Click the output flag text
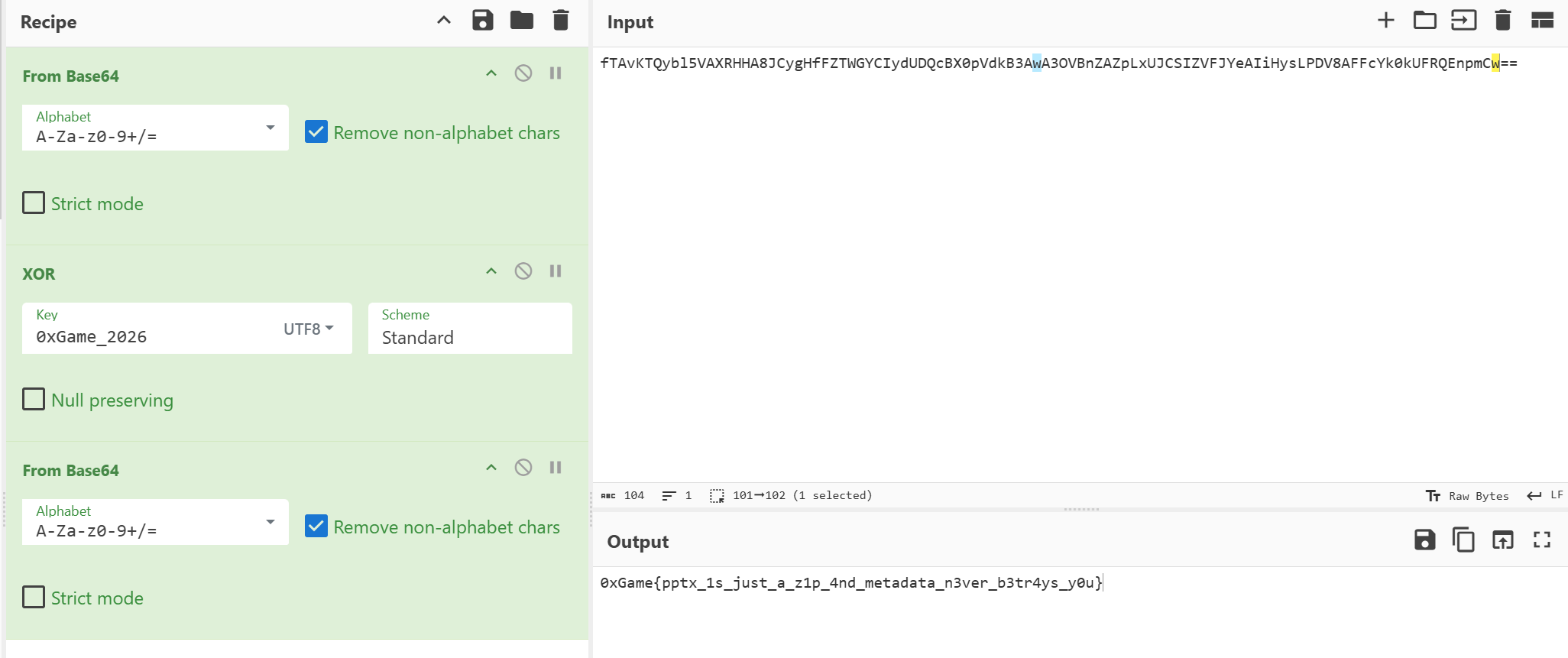This screenshot has width=1568, height=658. (851, 583)
